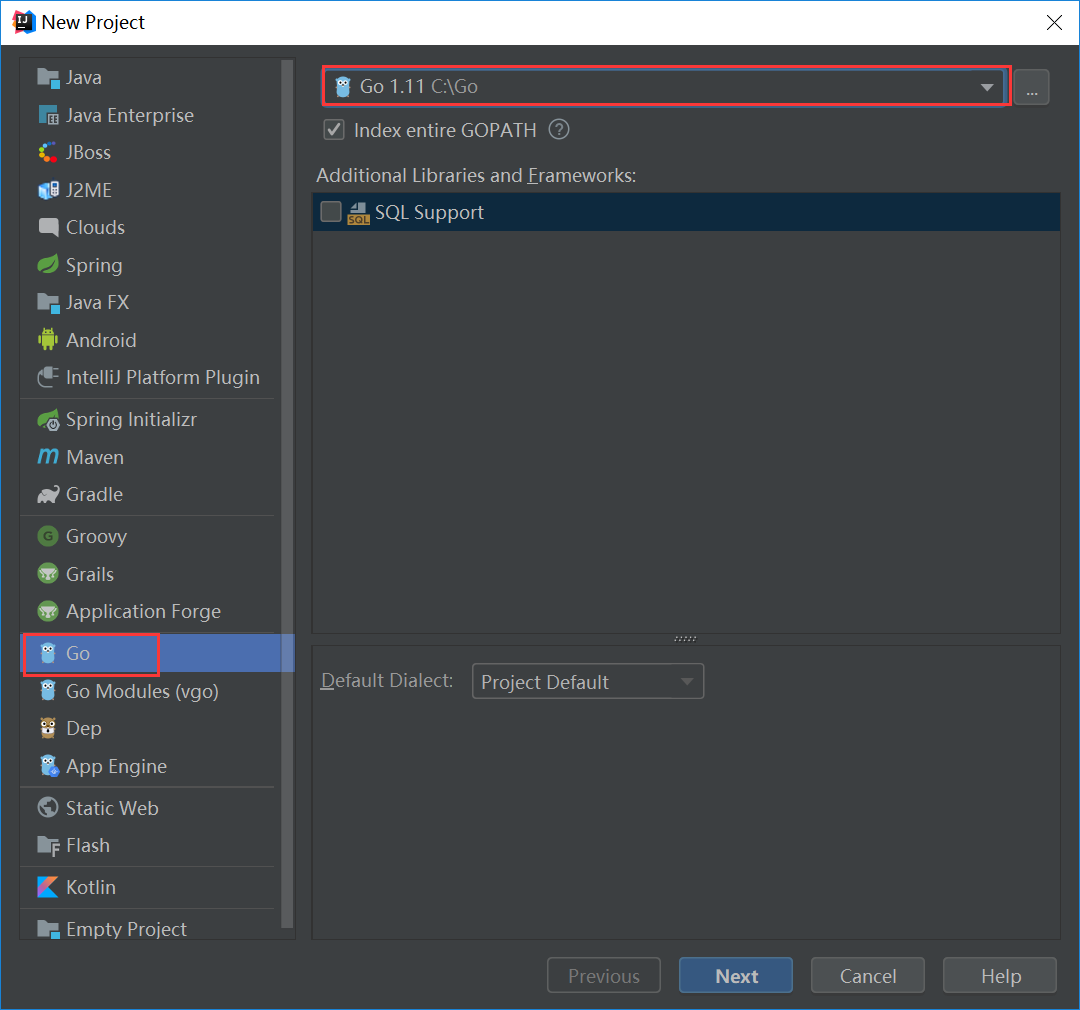
Task: Open Index entire GOPATH help question mark
Action: pos(559,130)
